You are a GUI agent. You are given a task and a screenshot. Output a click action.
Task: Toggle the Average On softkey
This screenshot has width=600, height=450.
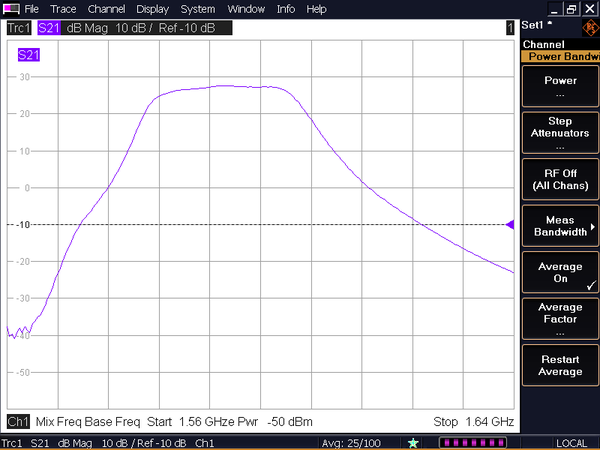[x=560, y=273]
